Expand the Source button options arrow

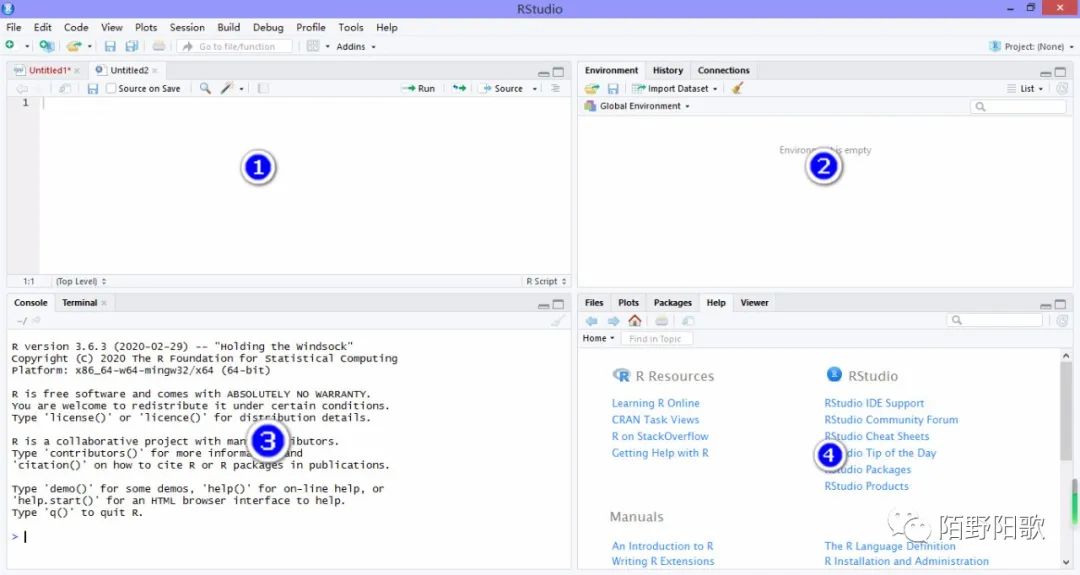534,89
